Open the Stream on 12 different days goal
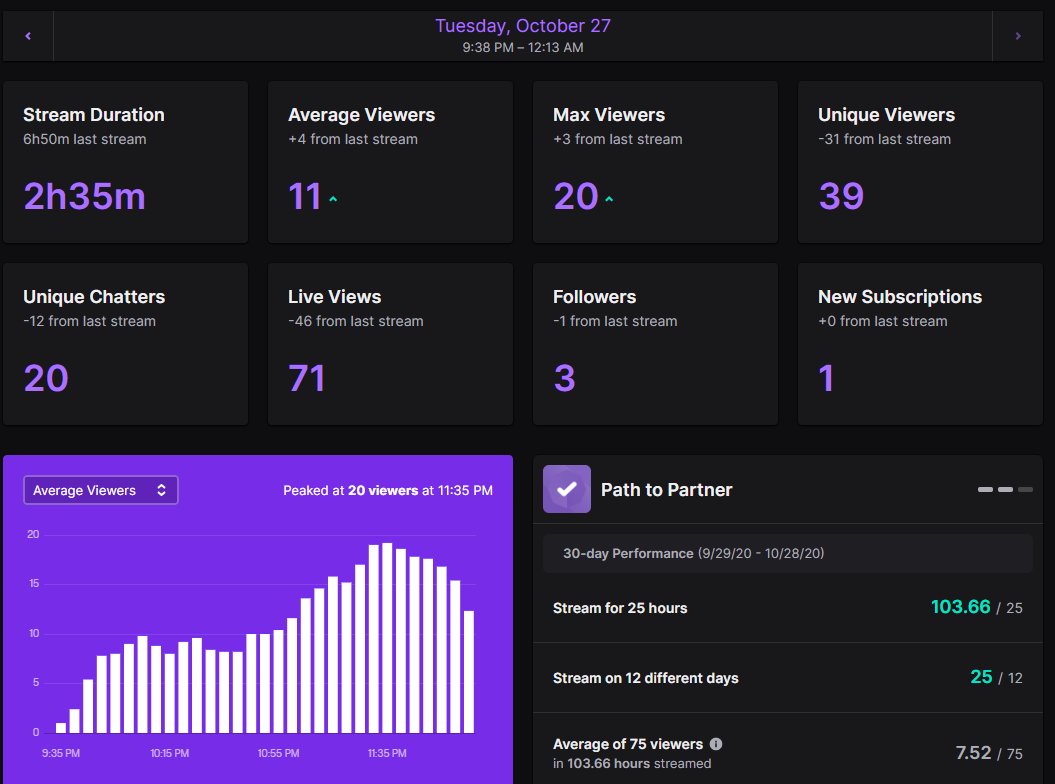 pos(787,677)
